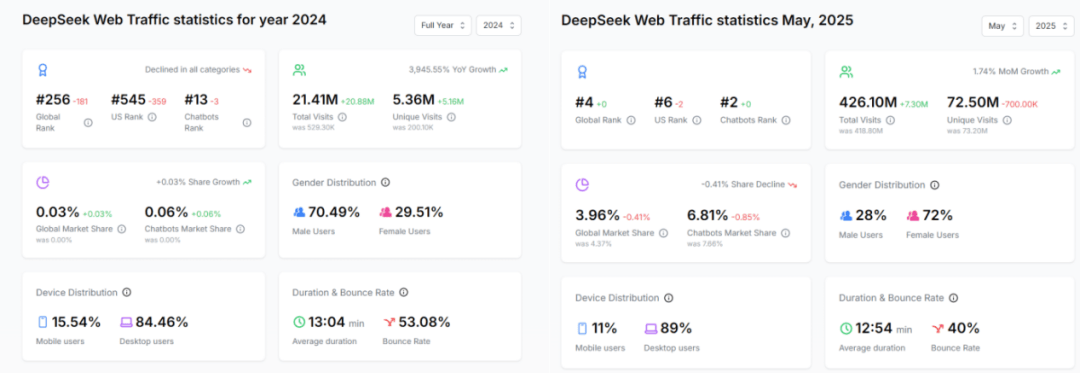Click info icon beside 2024 Duration & Bounce Rate
1080x373 pixels.
(x=404, y=292)
